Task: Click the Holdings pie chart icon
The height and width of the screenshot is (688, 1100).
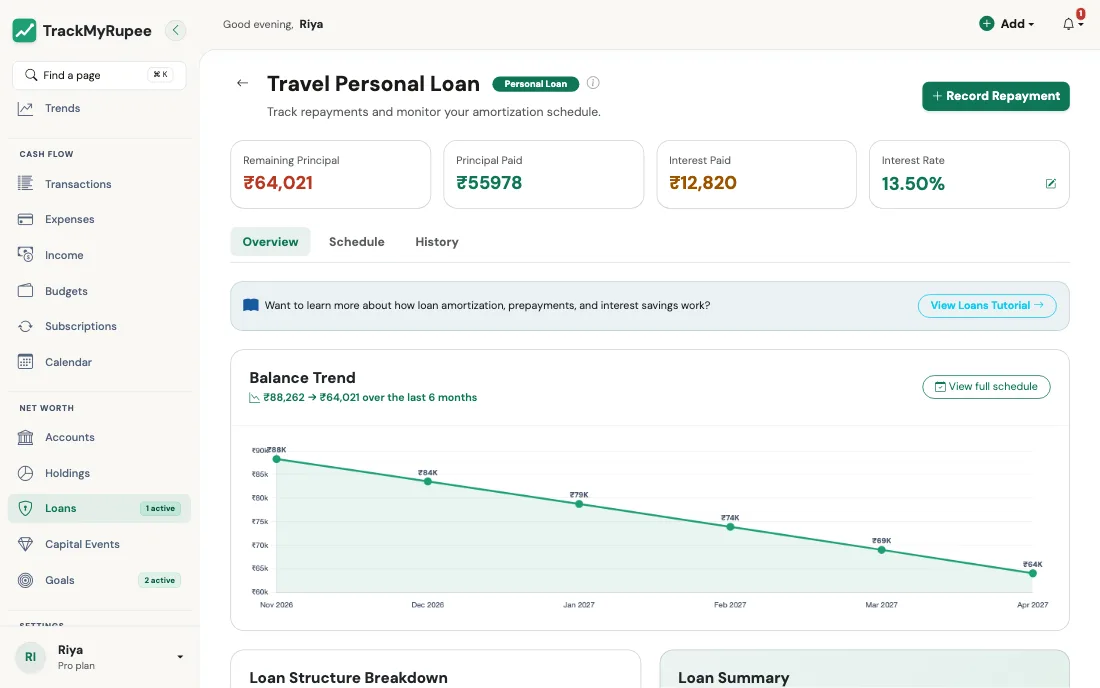Action: tap(25, 473)
